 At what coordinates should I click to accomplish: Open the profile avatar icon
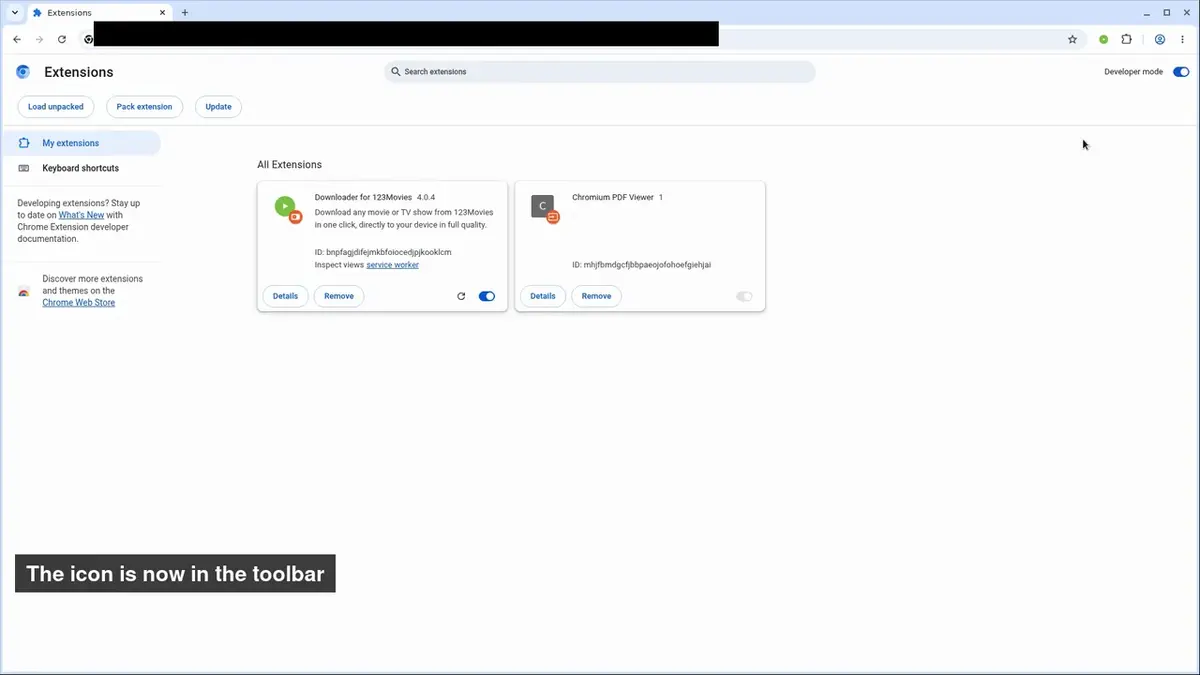pos(1160,39)
